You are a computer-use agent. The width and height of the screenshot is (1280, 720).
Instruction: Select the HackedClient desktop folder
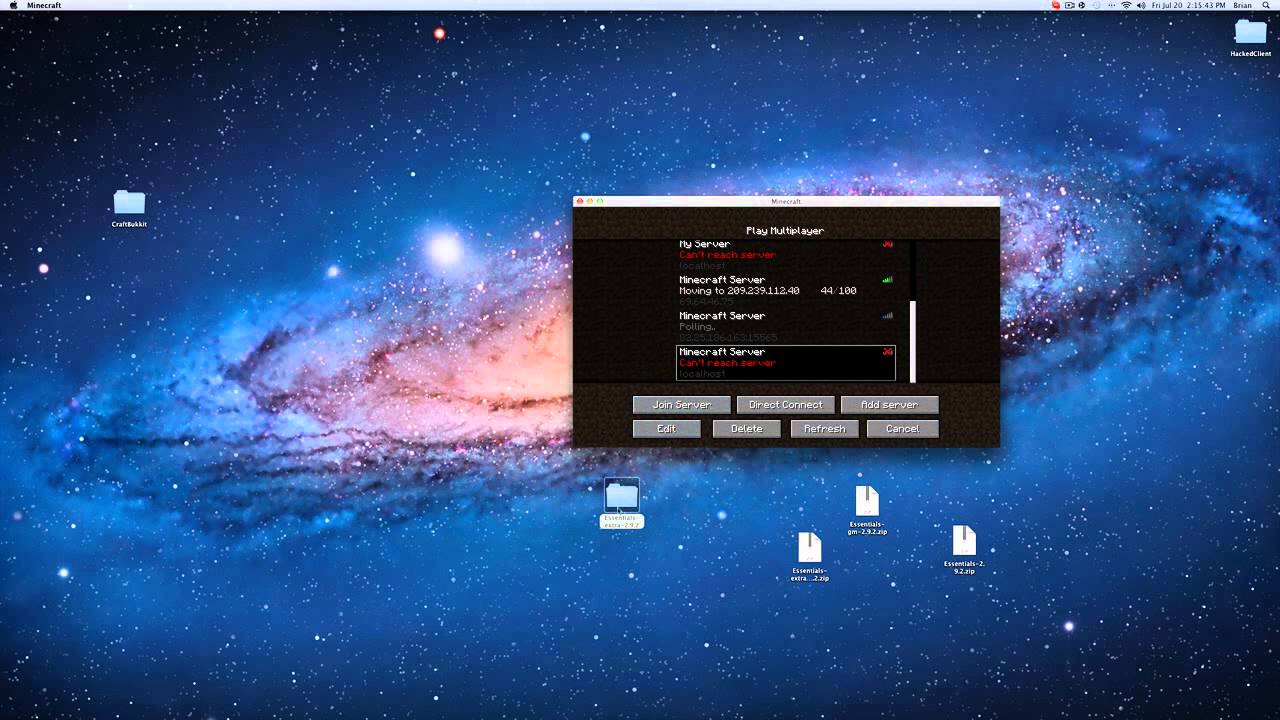(x=1250, y=38)
